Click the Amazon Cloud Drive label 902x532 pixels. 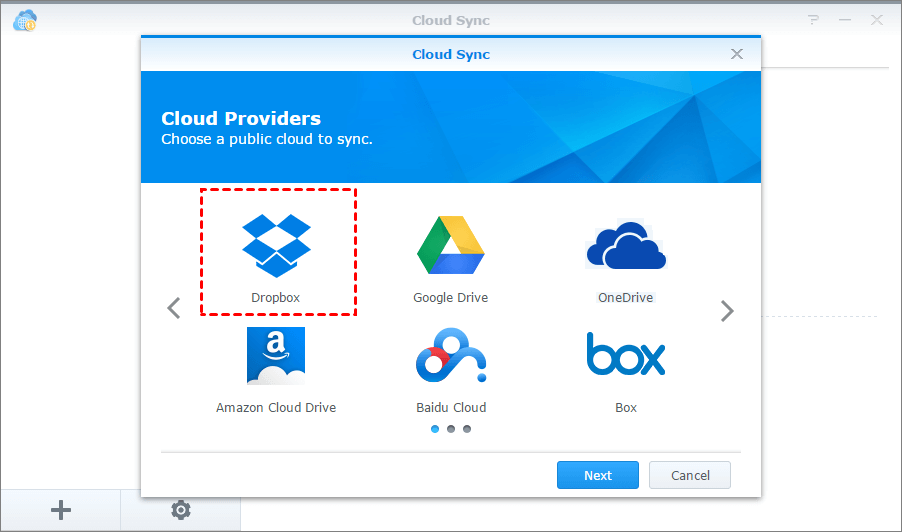tap(276, 407)
